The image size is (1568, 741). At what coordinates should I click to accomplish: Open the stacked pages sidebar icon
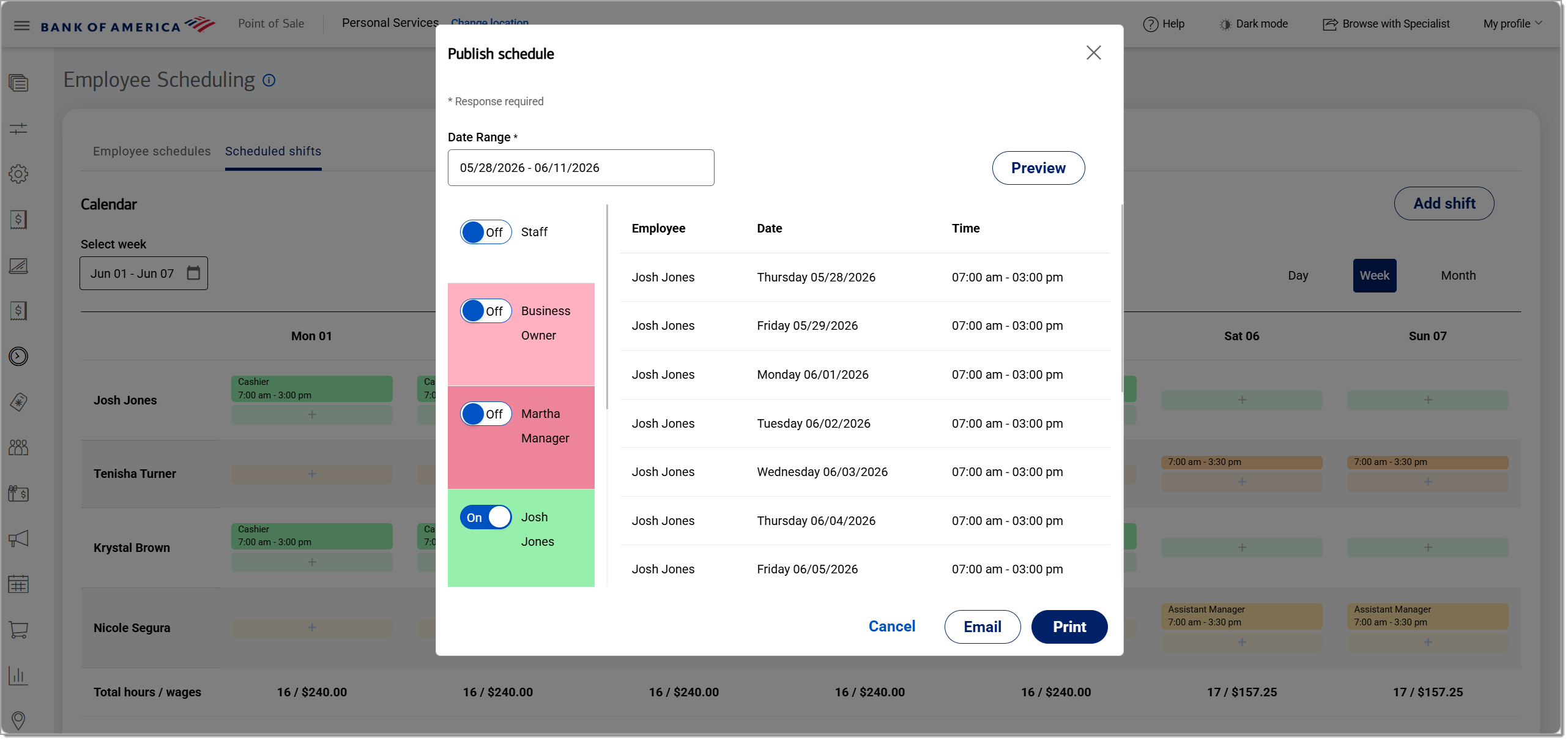(x=18, y=83)
